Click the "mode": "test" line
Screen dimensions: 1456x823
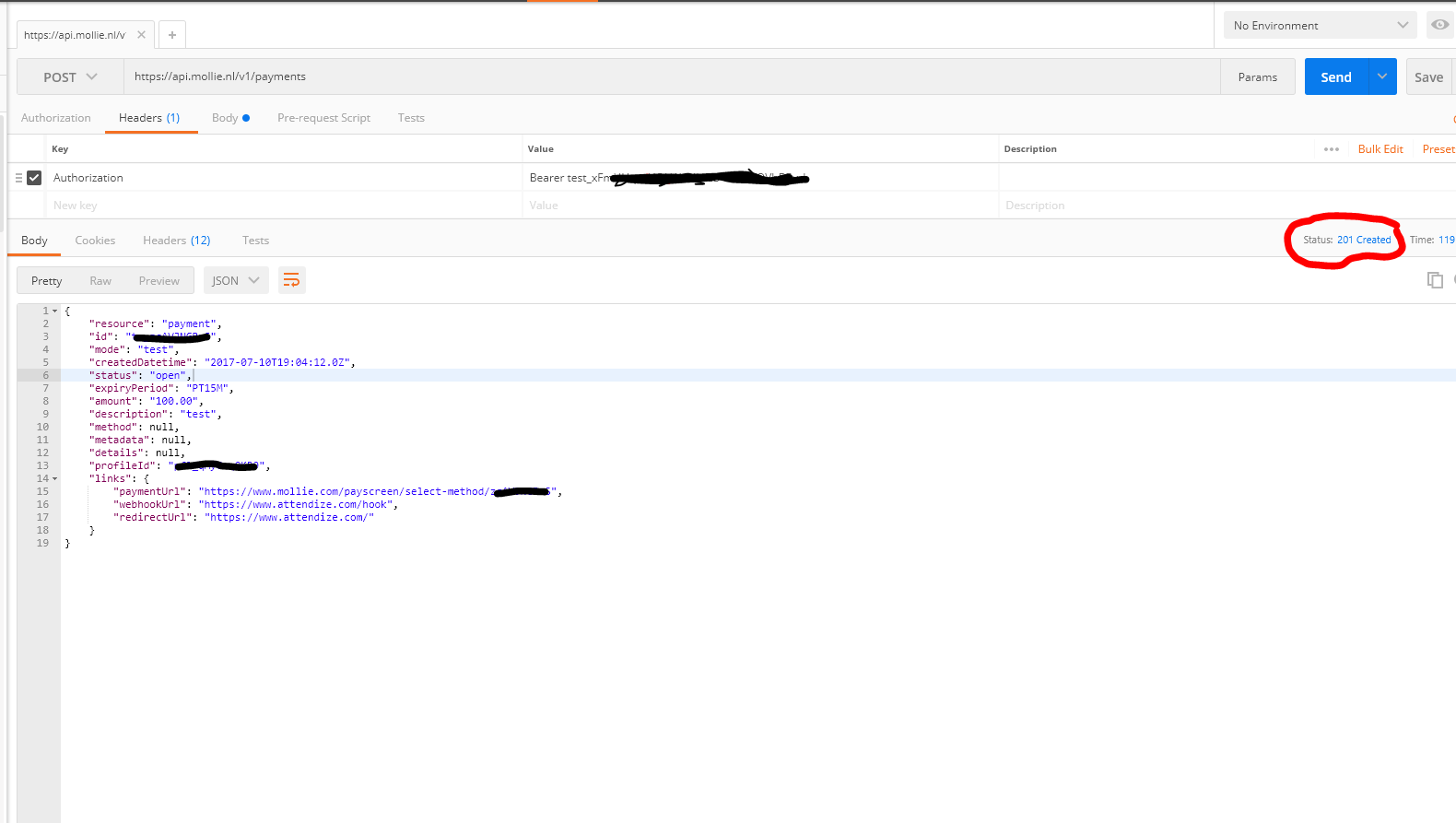(134, 350)
